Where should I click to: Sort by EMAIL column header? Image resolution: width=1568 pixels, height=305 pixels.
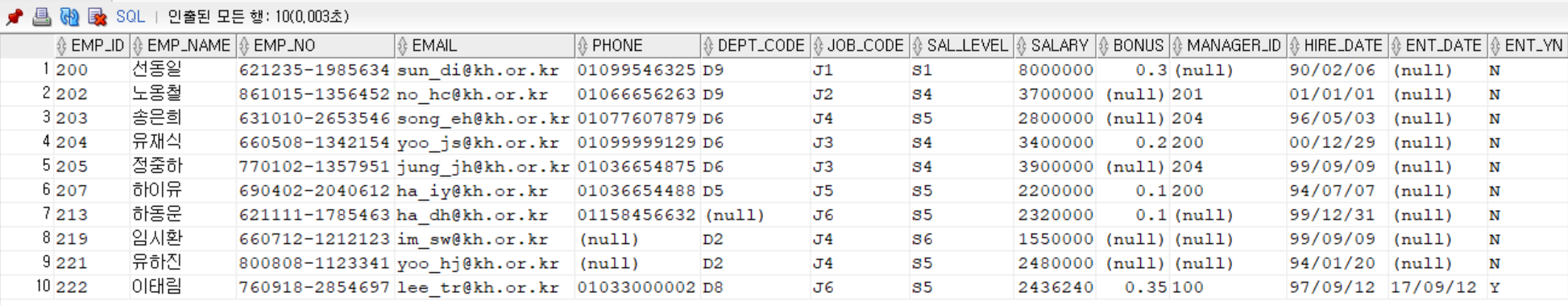tap(484, 46)
